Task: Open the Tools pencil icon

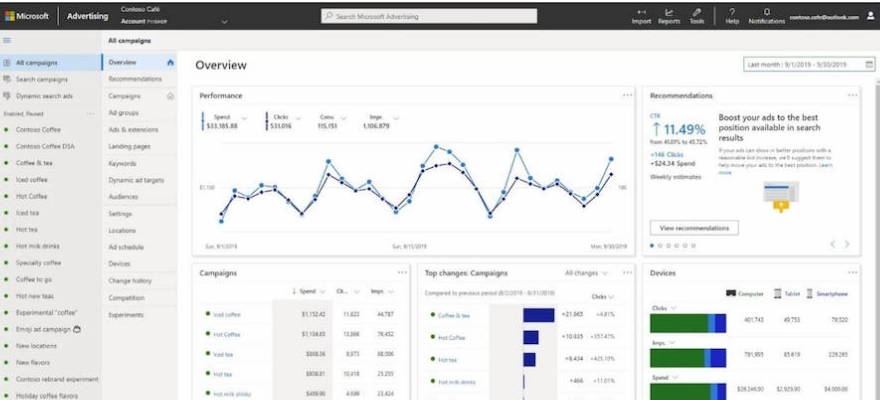Action: pos(697,12)
